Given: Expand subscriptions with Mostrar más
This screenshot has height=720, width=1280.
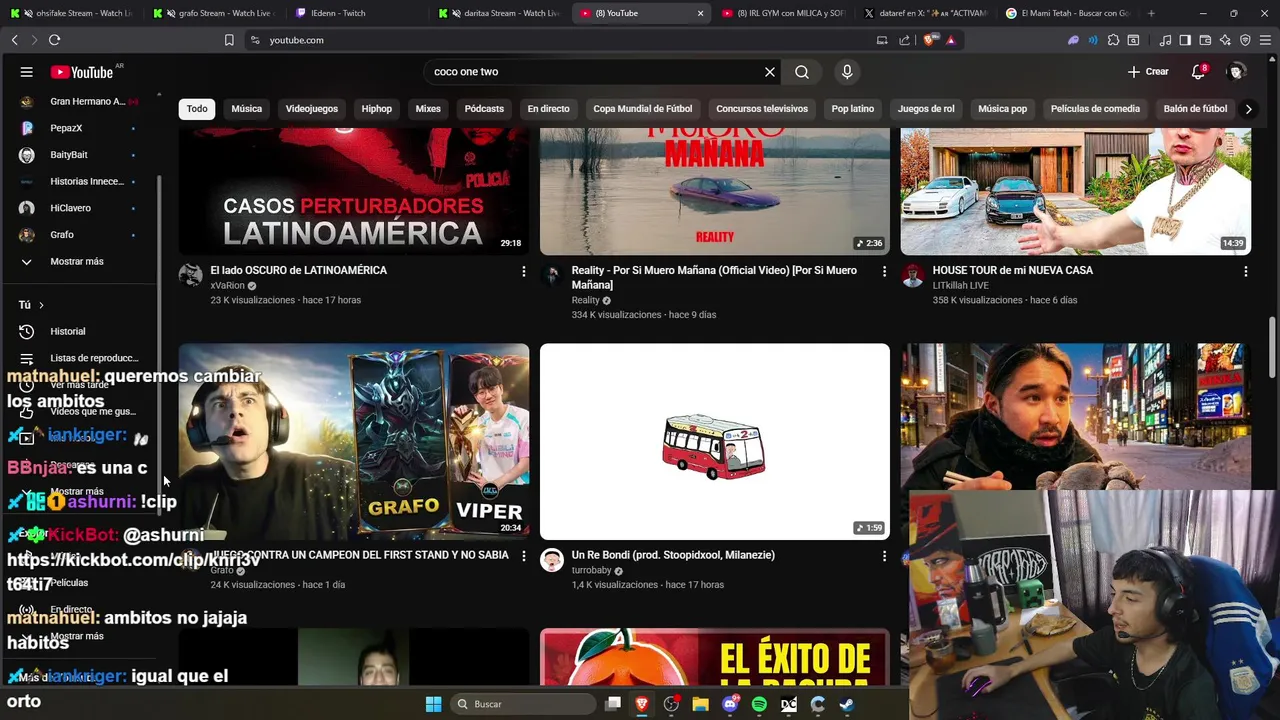Looking at the screenshot, I should 77,261.
